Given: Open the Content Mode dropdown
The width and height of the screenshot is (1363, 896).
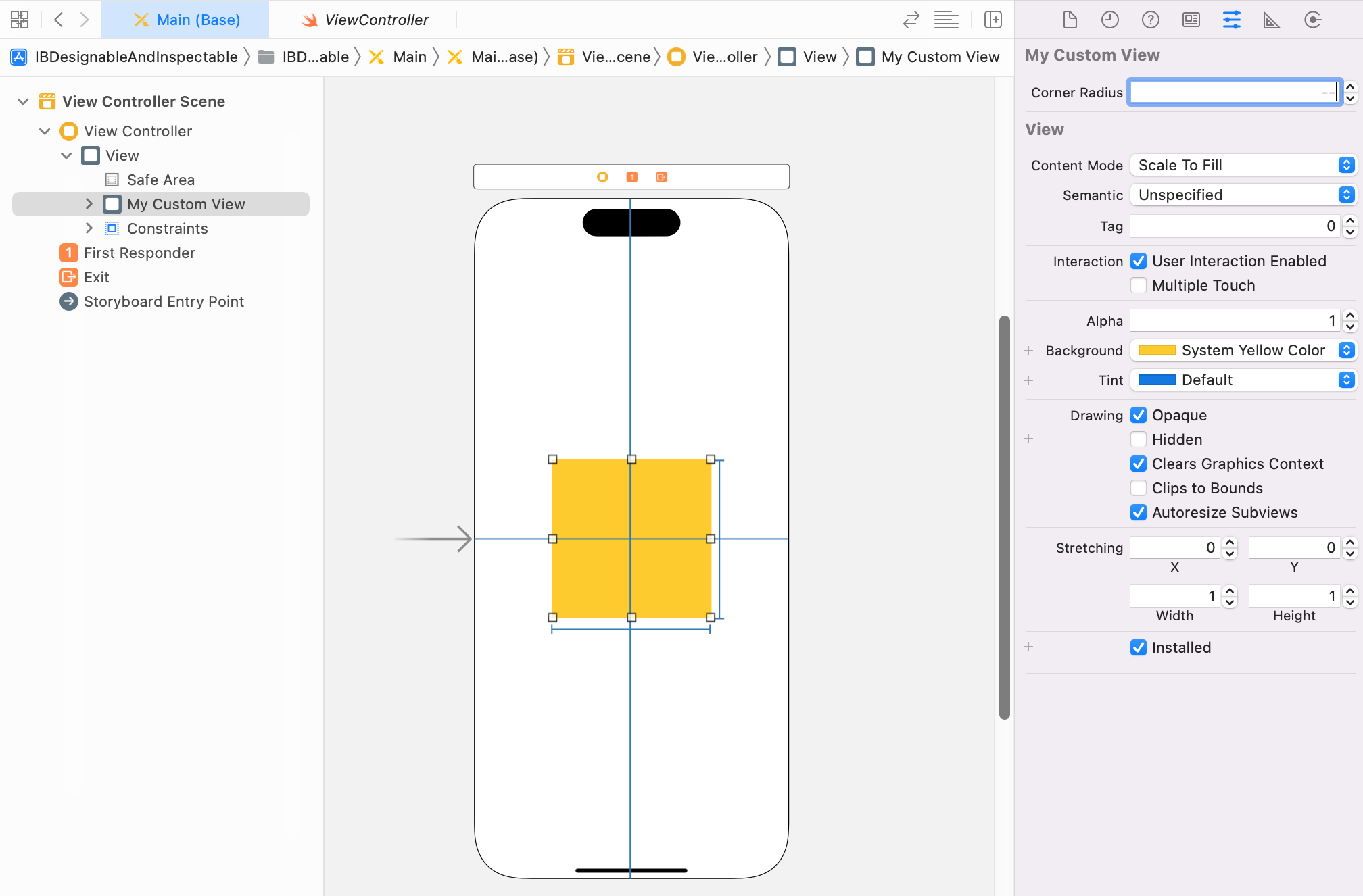Looking at the screenshot, I should coord(1243,165).
